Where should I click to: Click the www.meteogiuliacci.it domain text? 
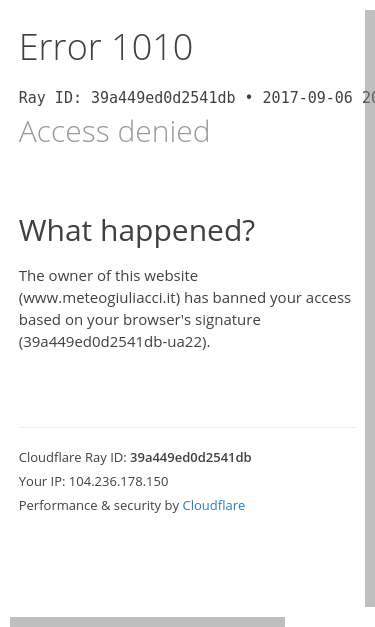[x=100, y=298]
